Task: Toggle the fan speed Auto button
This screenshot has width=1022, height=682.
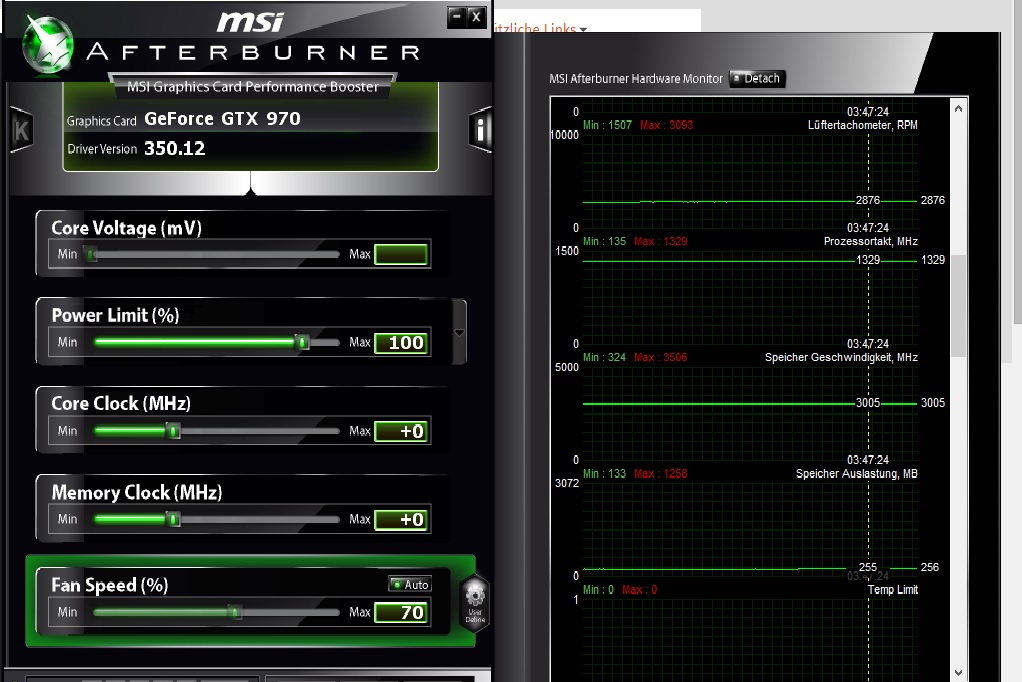Action: pos(410,584)
